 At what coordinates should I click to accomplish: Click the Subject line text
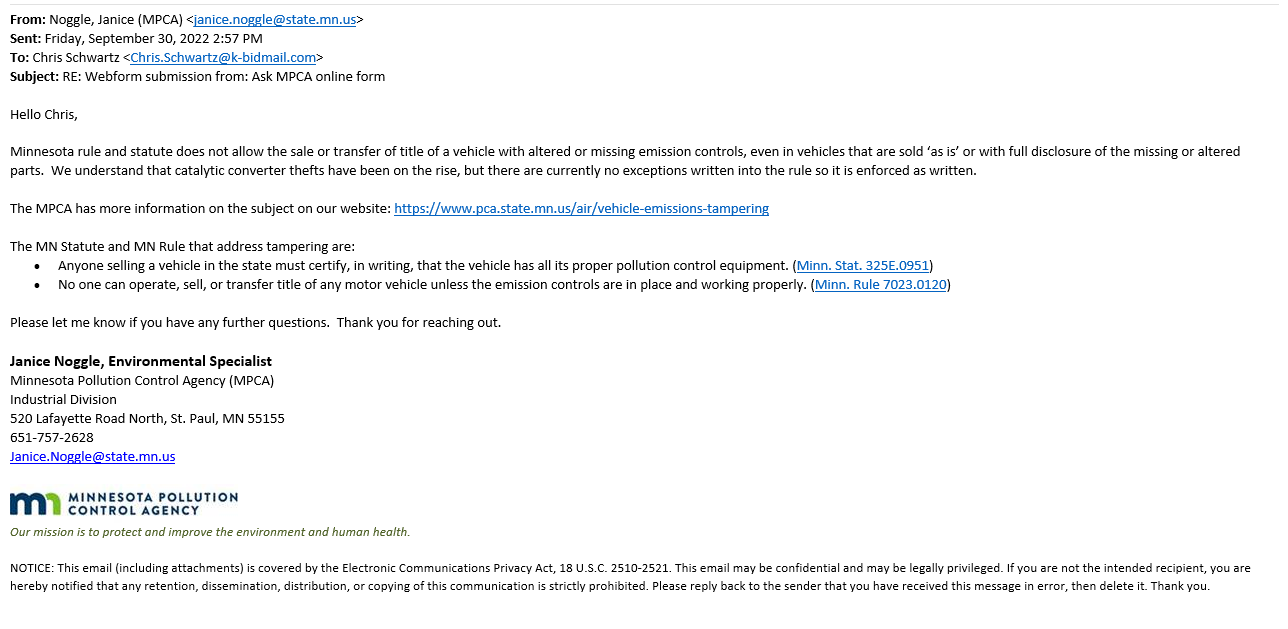[223, 77]
